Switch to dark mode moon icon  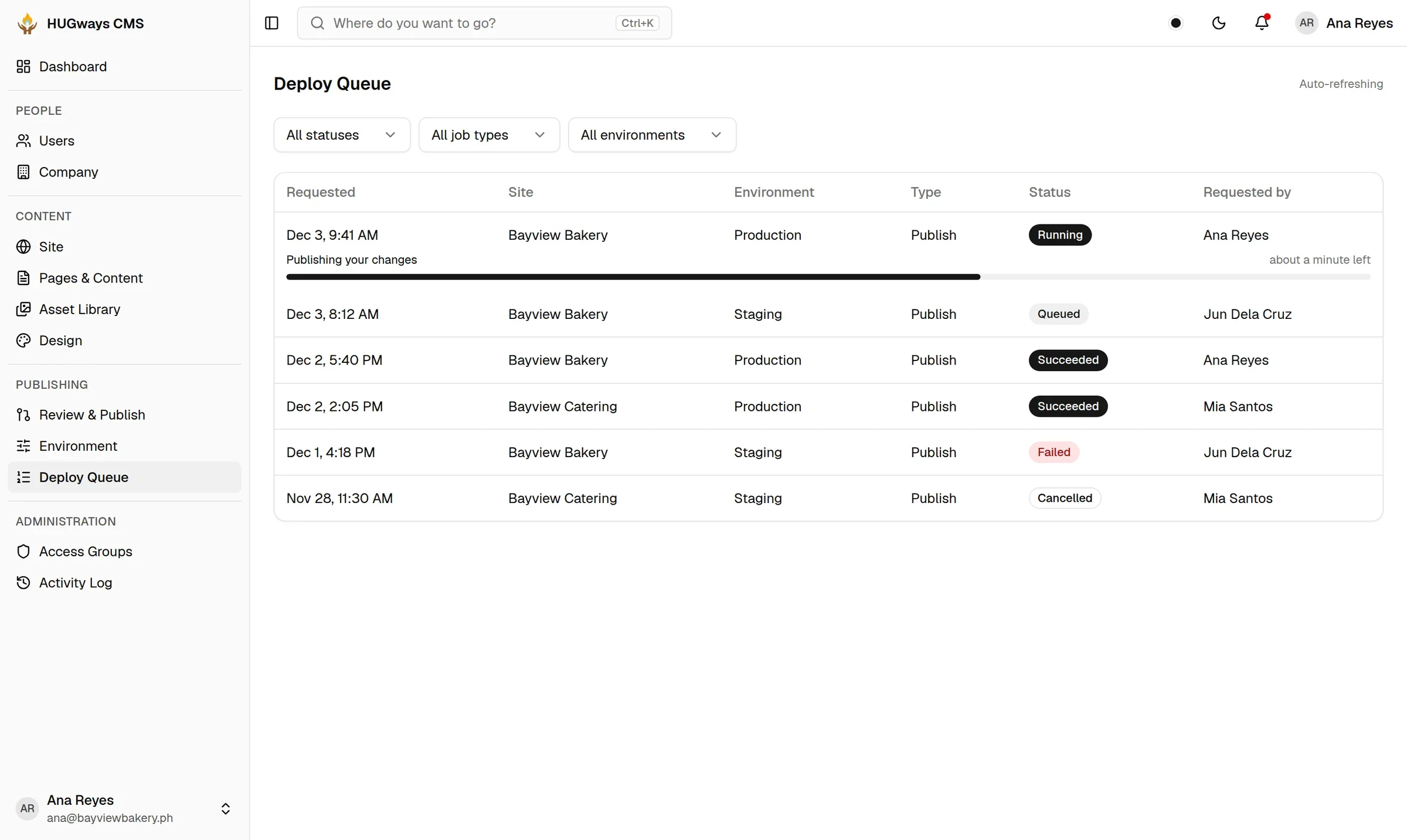pyautogui.click(x=1219, y=23)
